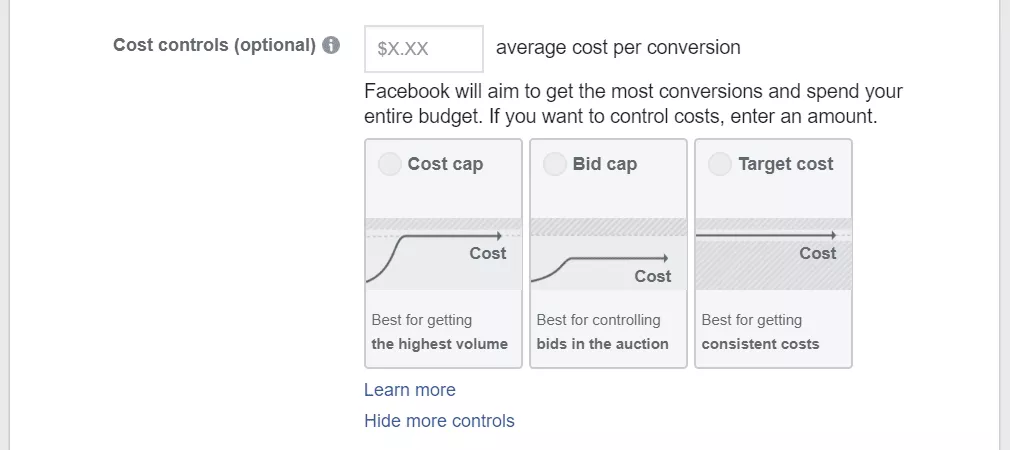
Task: Click the 'Cost controls (optional)' label
Action: point(214,46)
